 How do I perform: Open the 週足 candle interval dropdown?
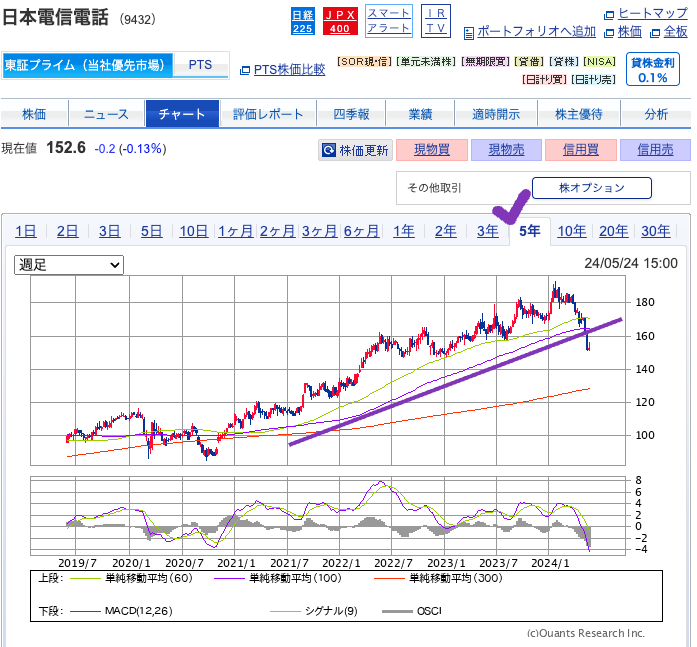pyautogui.click(x=69, y=265)
